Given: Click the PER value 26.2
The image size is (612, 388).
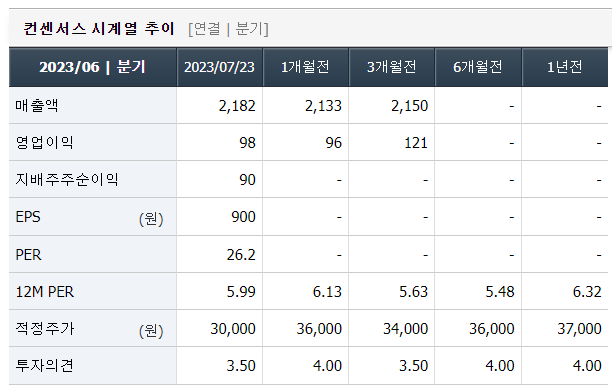Looking at the screenshot, I should [x=241, y=255].
